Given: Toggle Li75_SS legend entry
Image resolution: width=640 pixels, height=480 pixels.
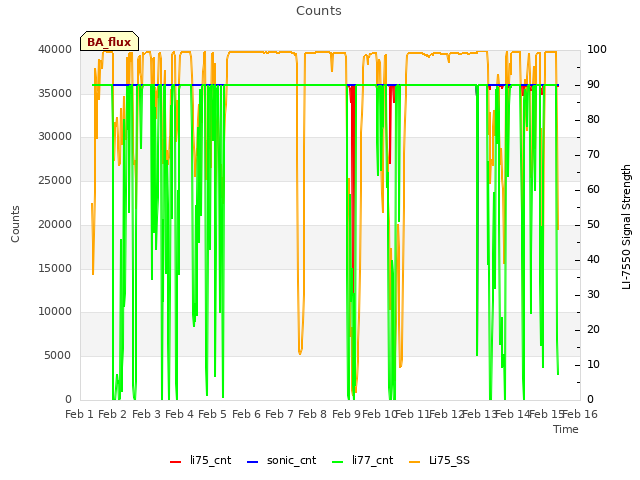Looking at the screenshot, I should pos(439,460).
